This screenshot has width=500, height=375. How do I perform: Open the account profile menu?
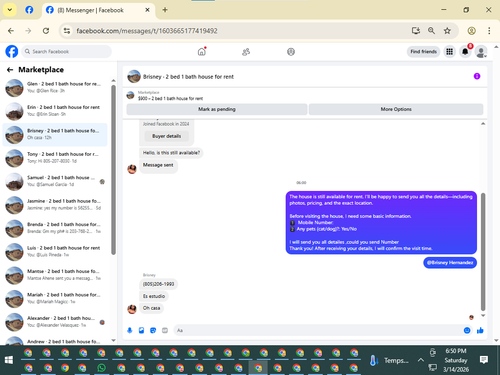tap(481, 52)
